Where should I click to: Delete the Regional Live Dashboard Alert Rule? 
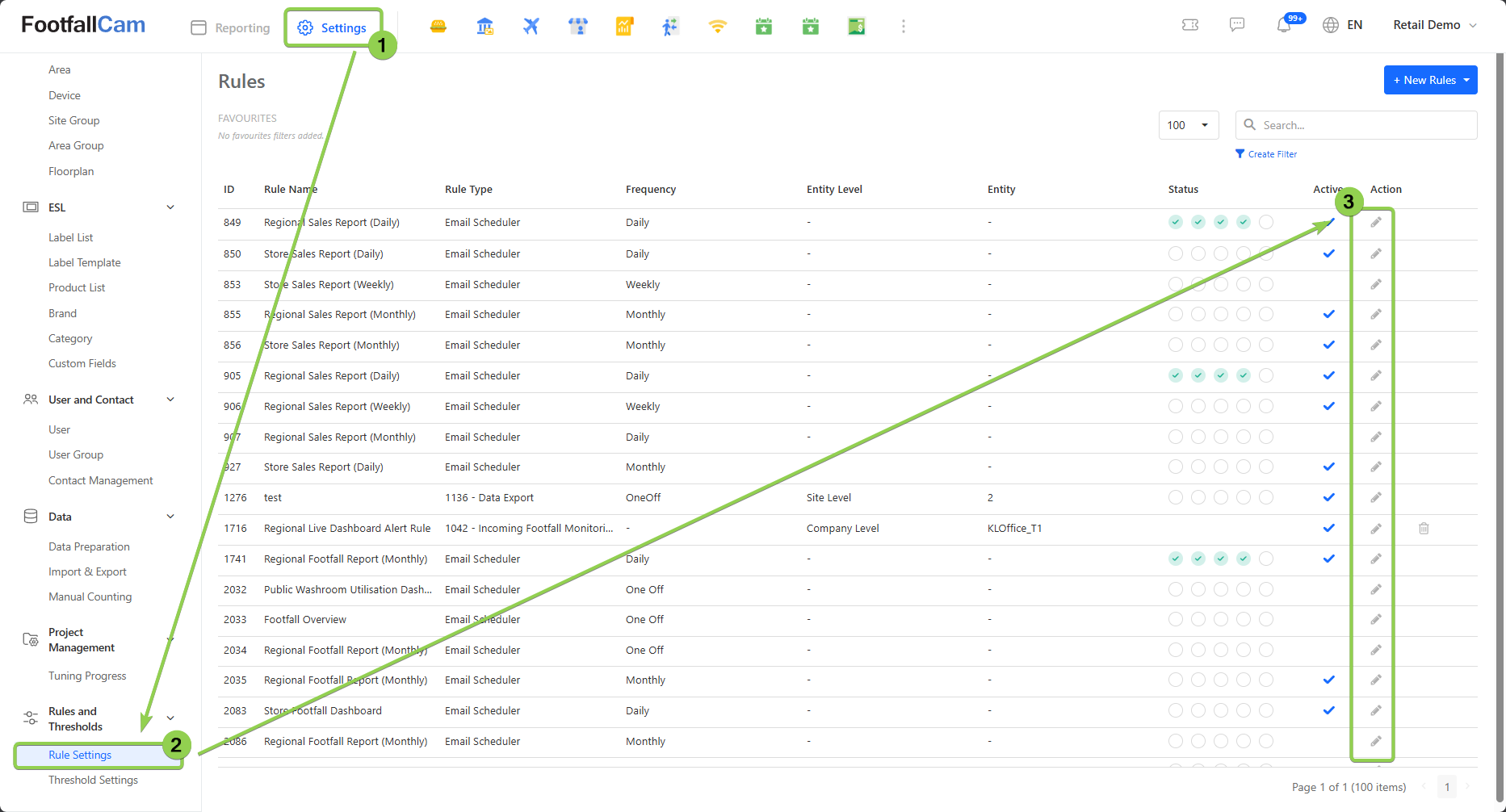1424,529
